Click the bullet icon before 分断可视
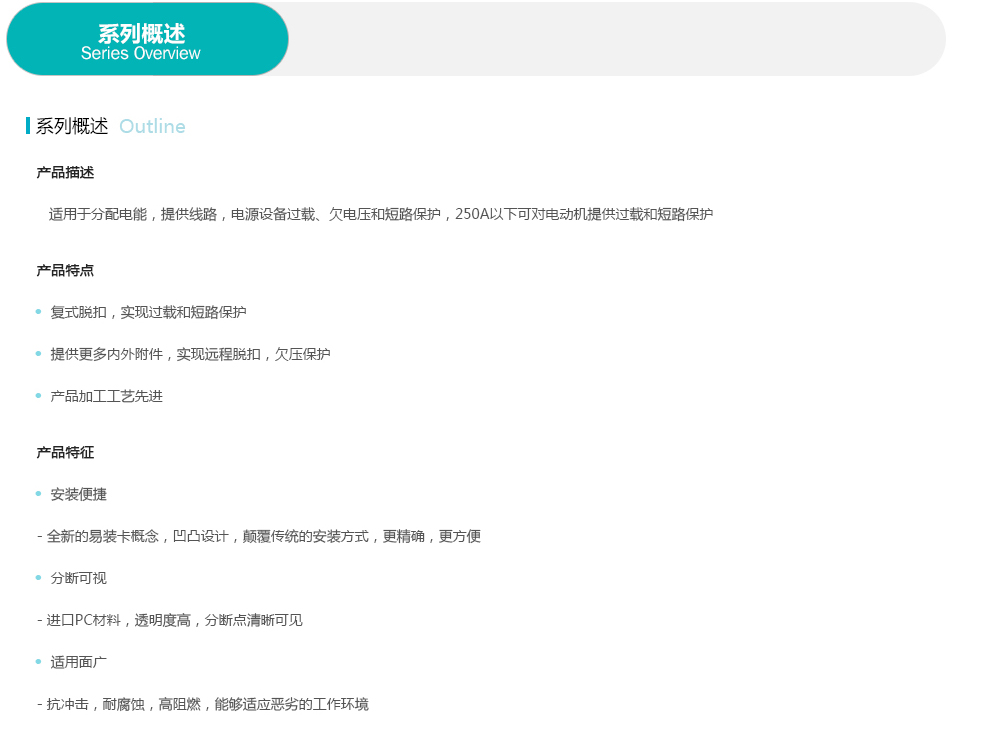Image resolution: width=990 pixels, height=748 pixels. [x=39, y=578]
